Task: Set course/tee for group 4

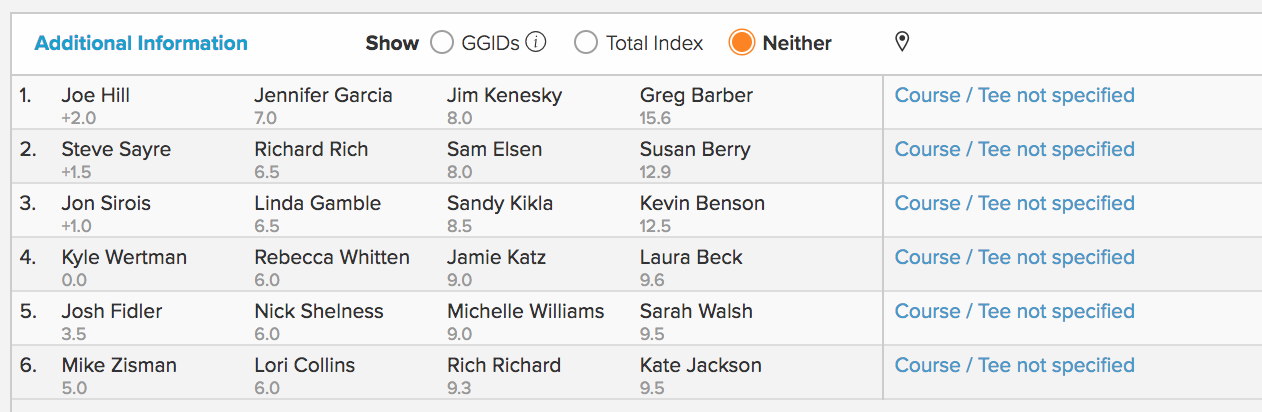Action: pyautogui.click(x=1014, y=258)
